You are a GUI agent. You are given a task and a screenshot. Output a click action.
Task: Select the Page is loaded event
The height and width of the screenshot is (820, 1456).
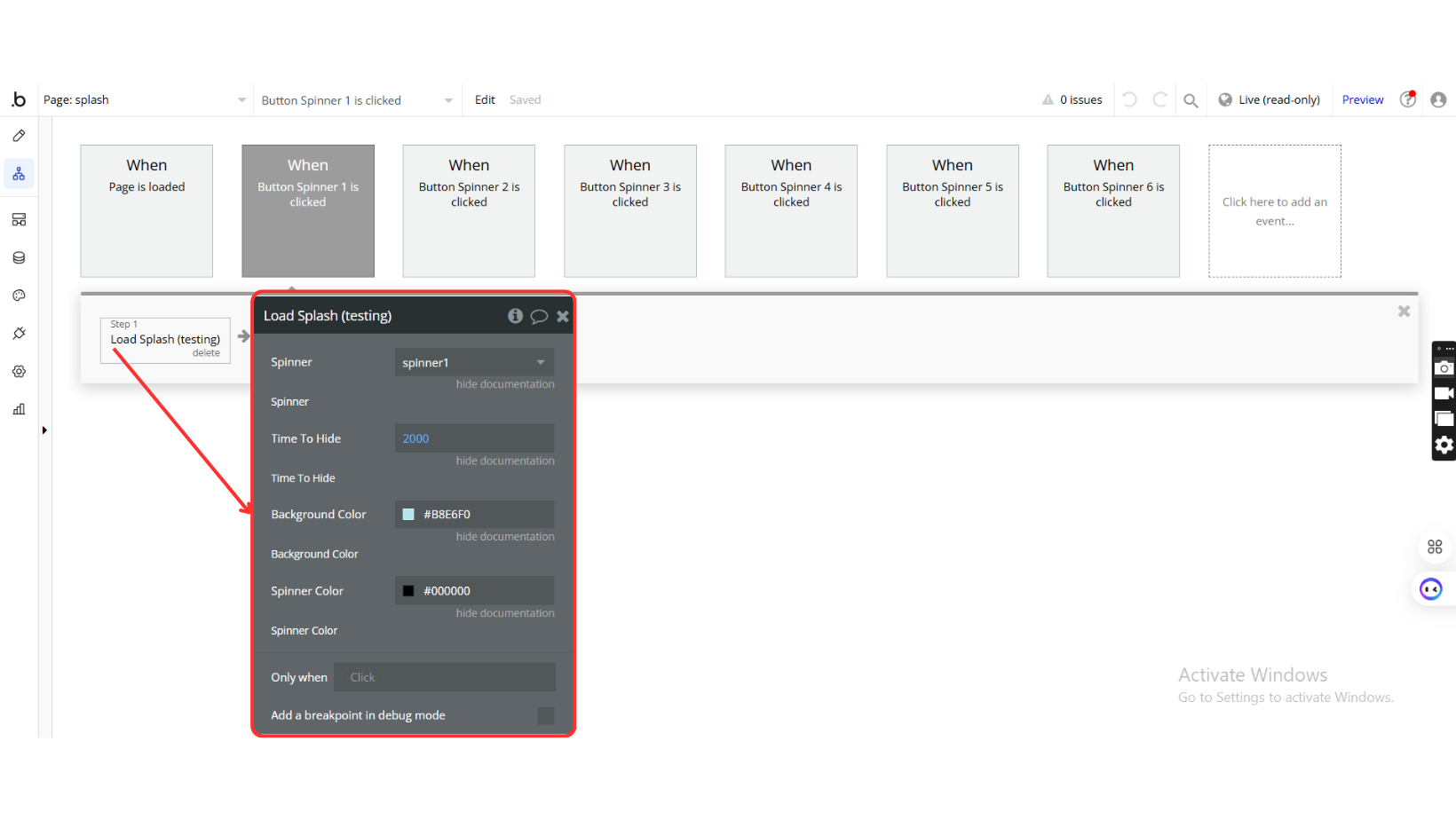click(x=146, y=211)
